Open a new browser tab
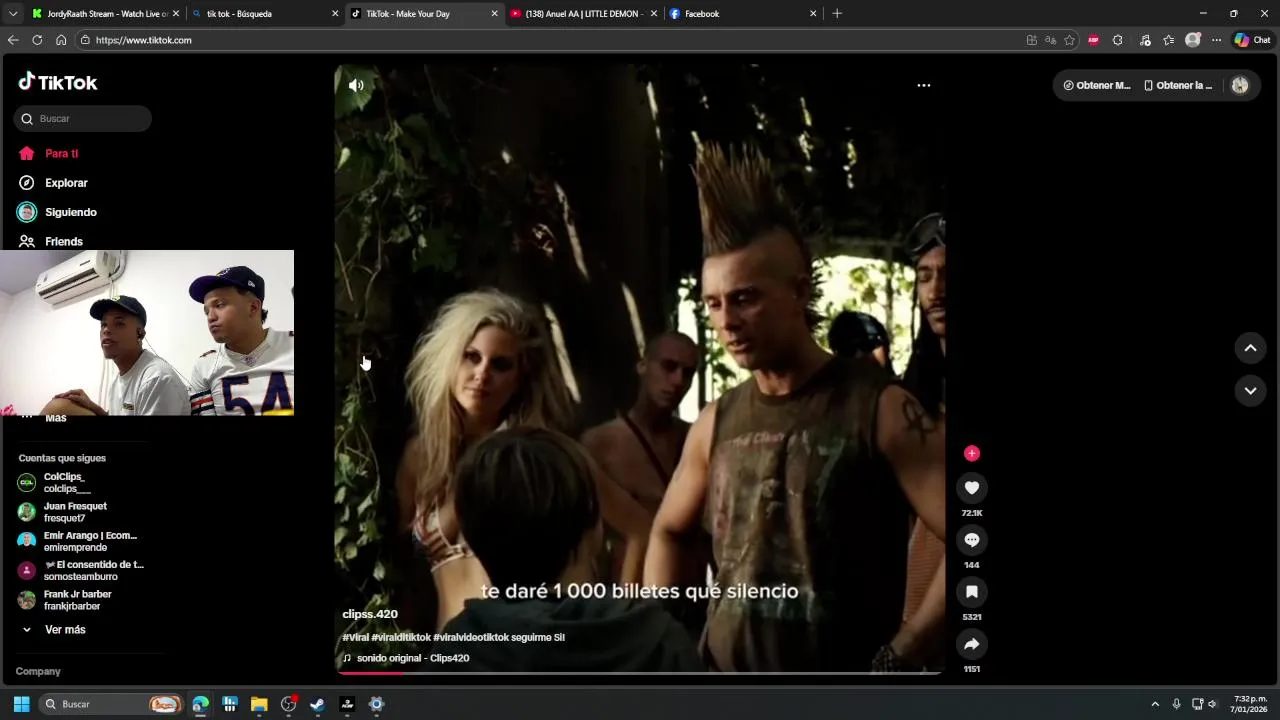Viewport: 1280px width, 720px height. point(837,14)
